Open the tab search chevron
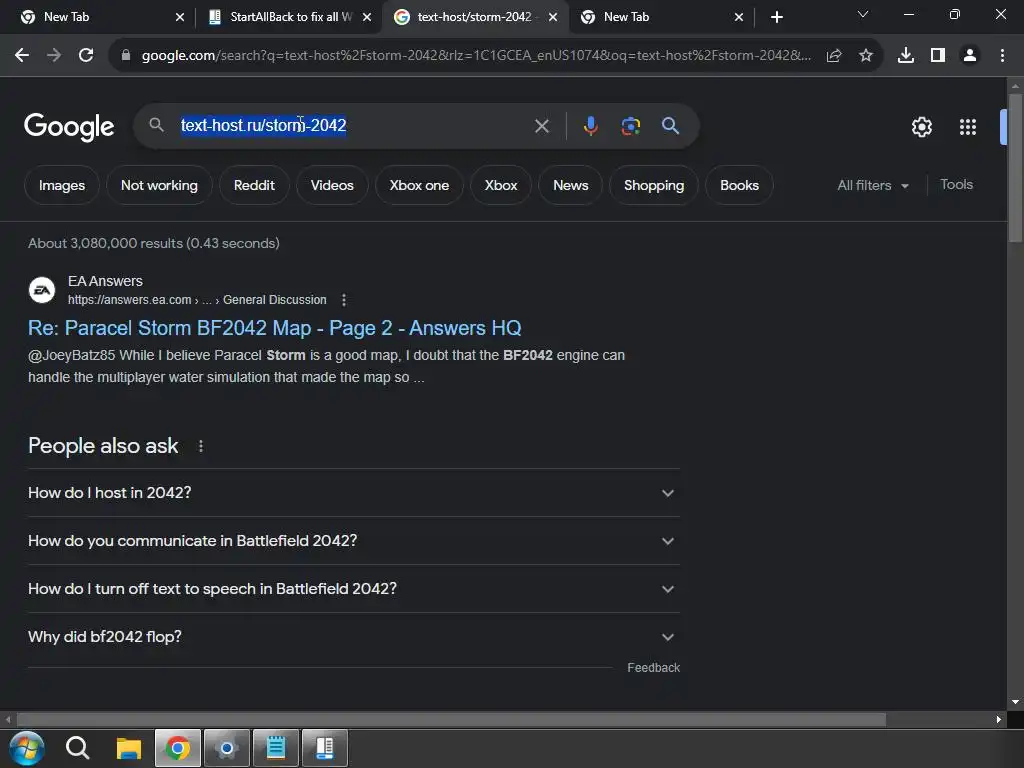This screenshot has height=768, width=1024. [863, 14]
